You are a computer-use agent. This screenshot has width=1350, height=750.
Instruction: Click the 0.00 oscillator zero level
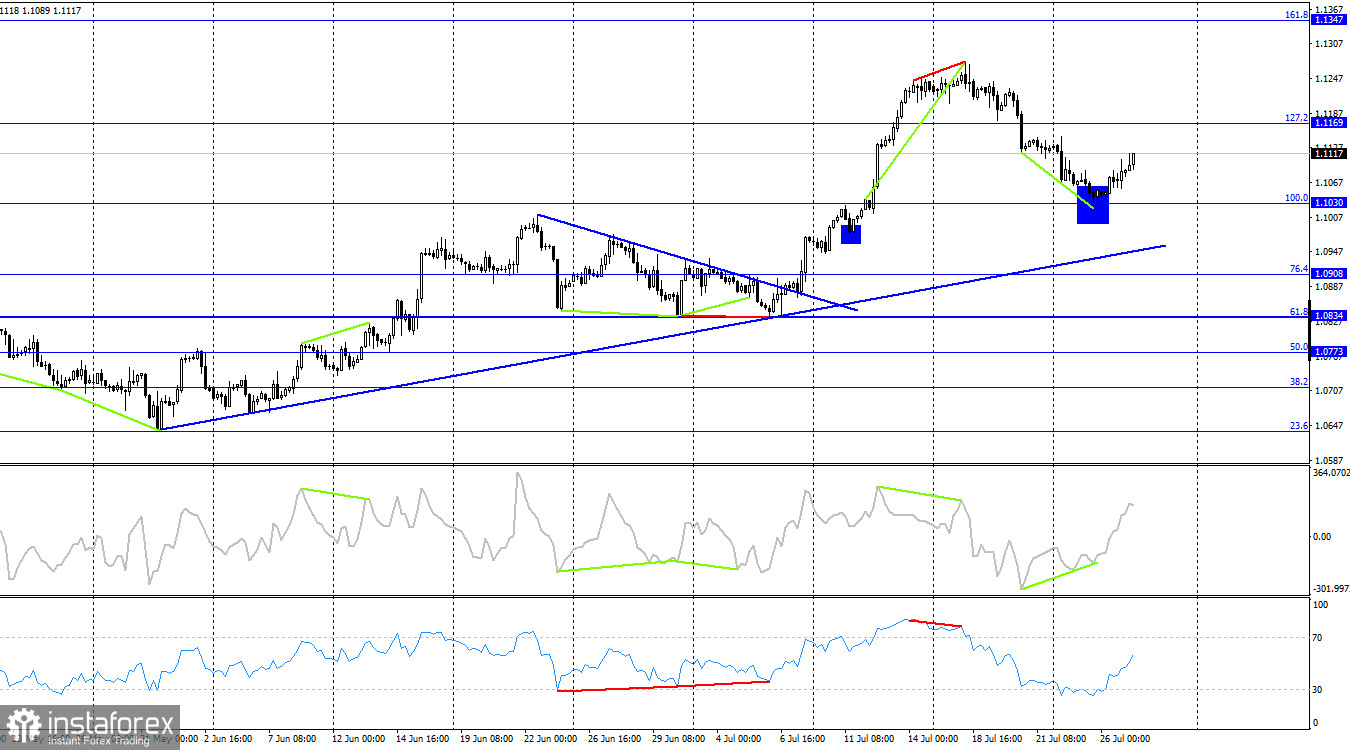(1322, 537)
